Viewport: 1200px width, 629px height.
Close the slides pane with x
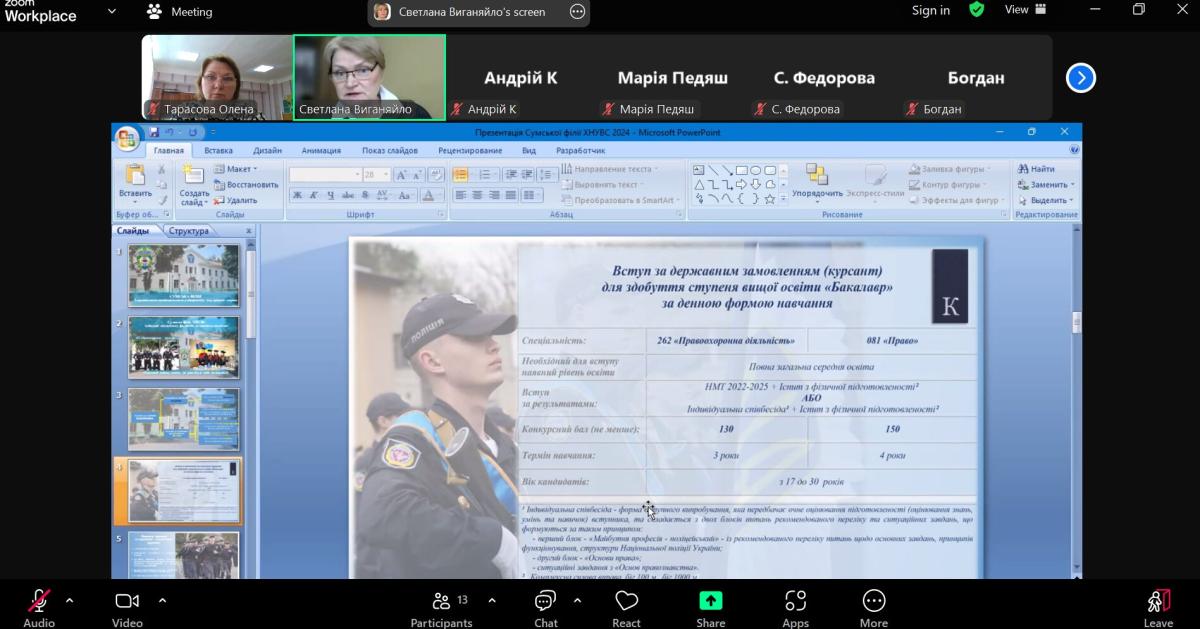pyautogui.click(x=249, y=231)
